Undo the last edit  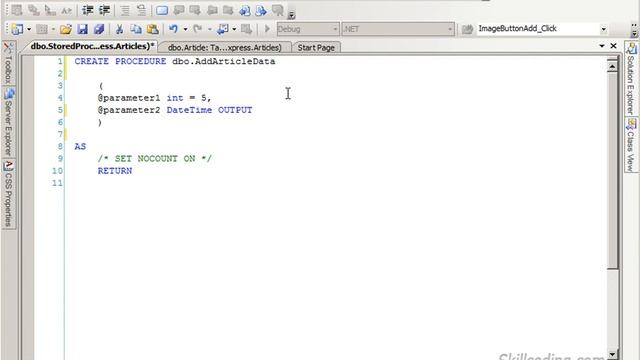pos(173,29)
